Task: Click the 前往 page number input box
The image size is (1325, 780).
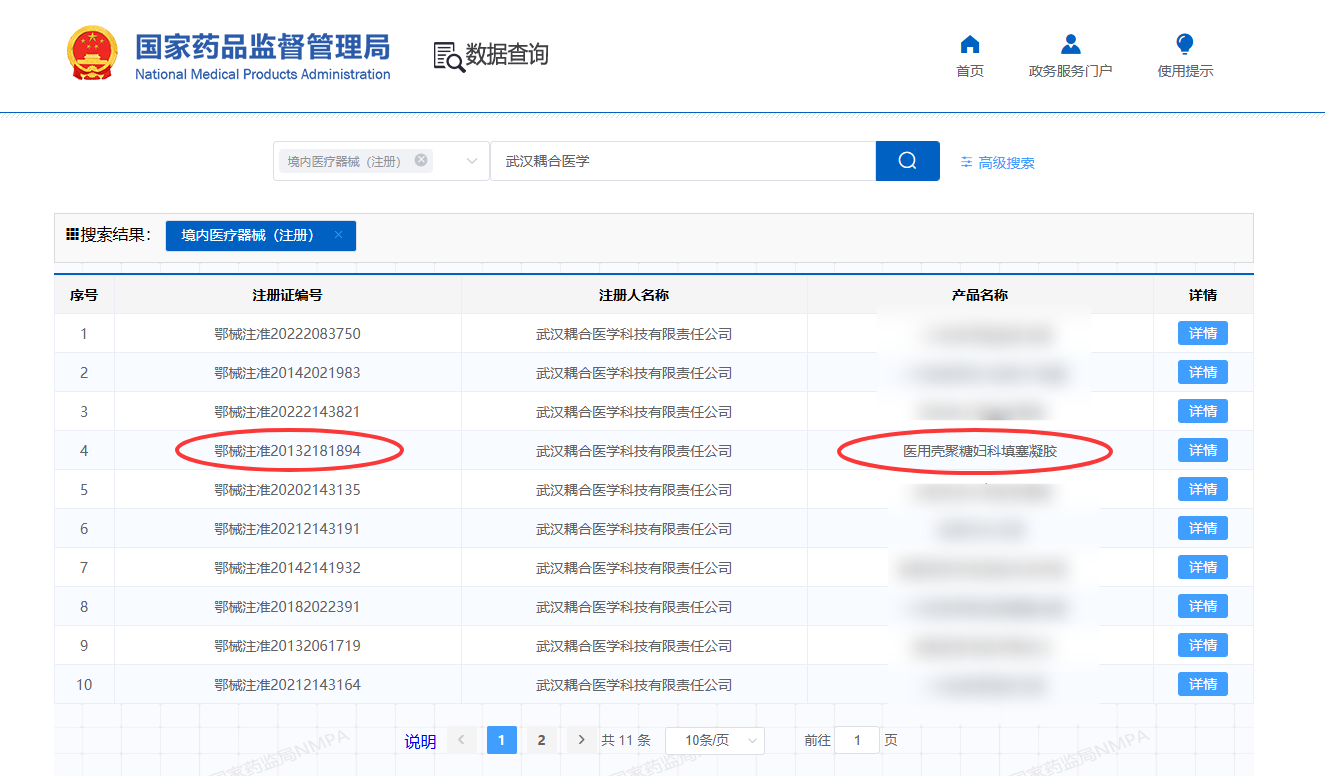Action: pyautogui.click(x=856, y=741)
